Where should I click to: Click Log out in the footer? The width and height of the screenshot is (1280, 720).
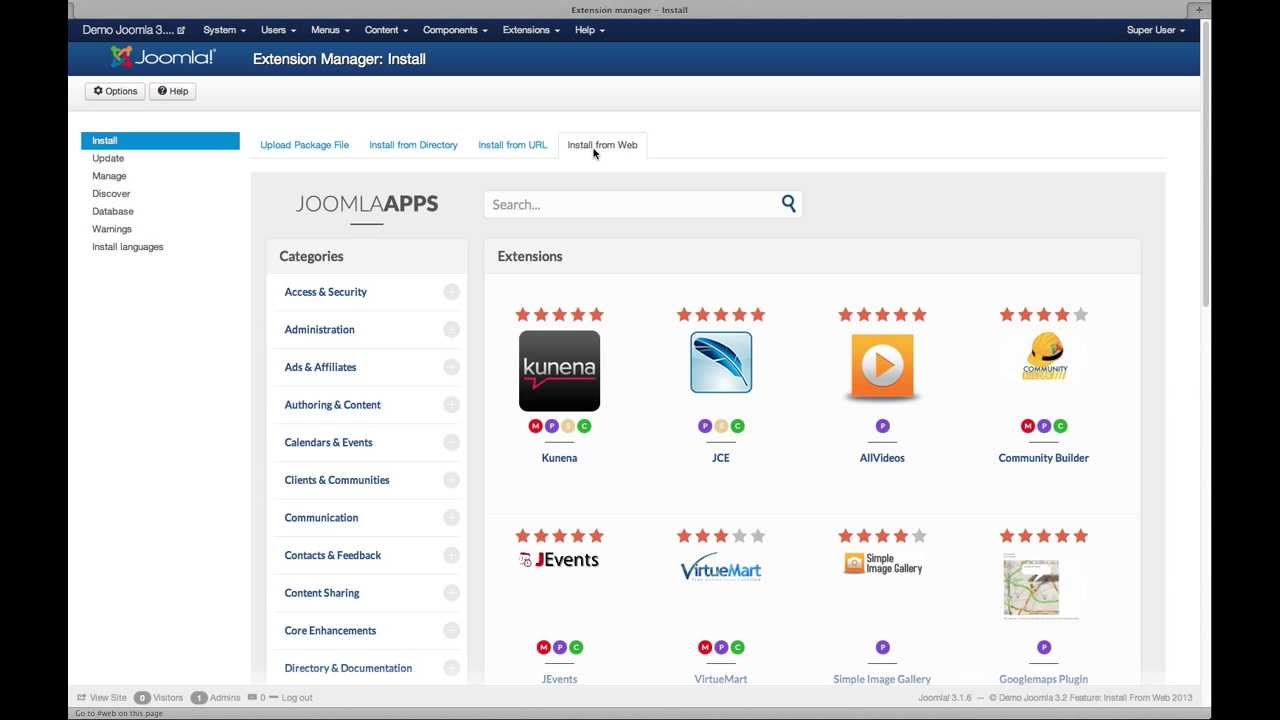290,698
